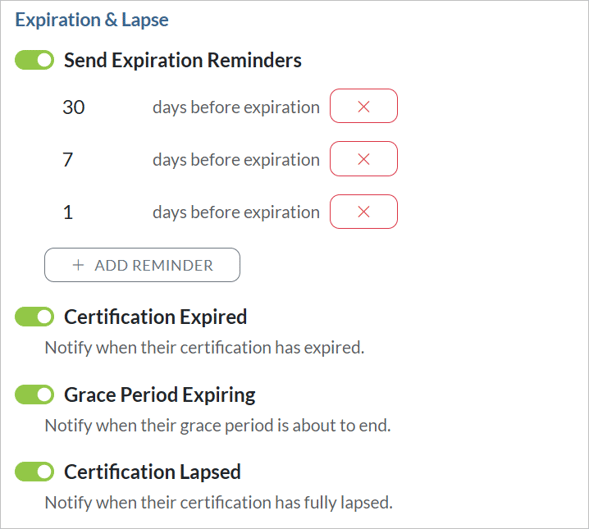Turn off Grace Period Expiring toggle
The image size is (589, 529).
pyautogui.click(x=34, y=394)
